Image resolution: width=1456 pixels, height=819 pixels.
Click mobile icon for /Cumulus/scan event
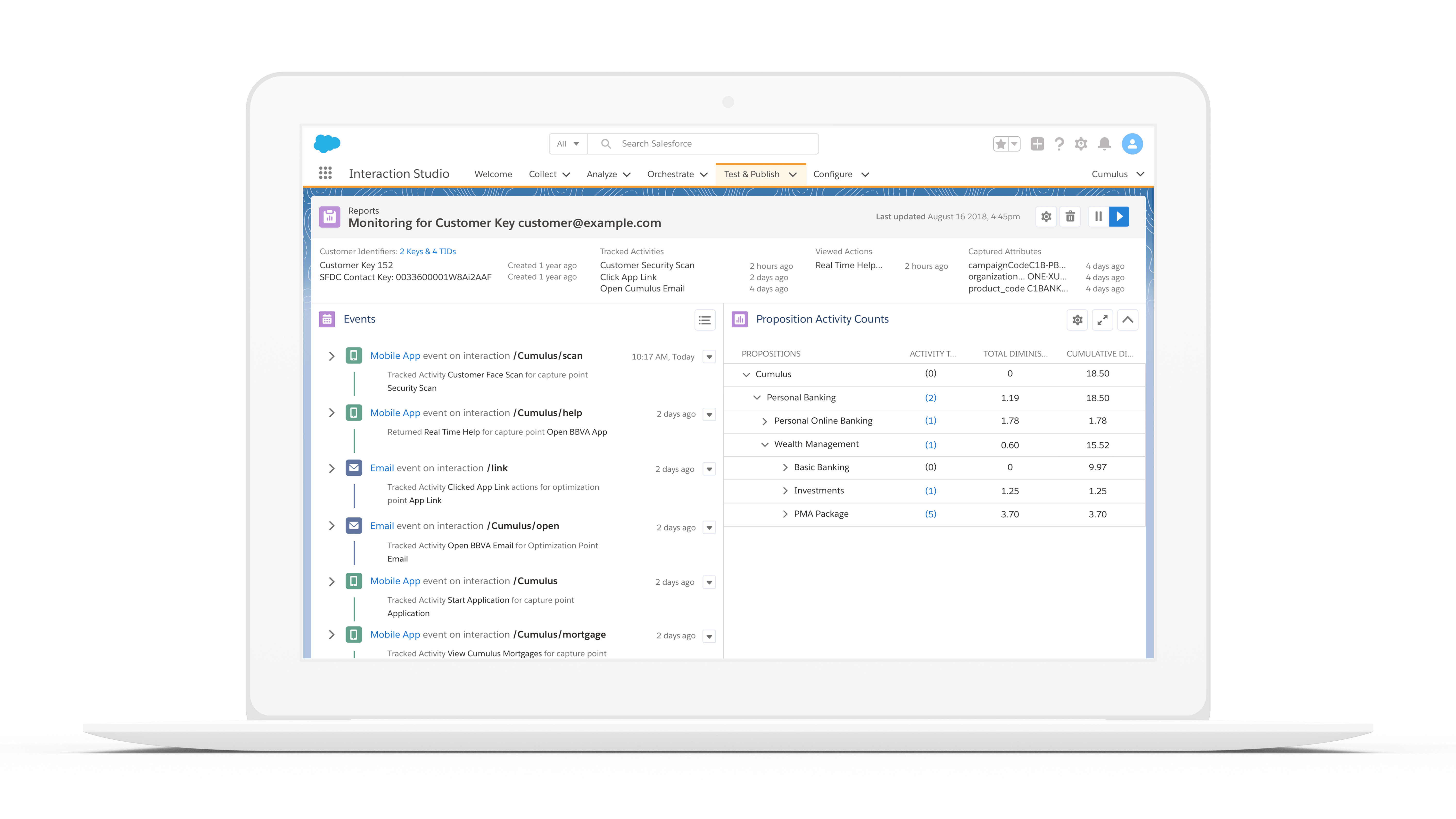(x=354, y=356)
